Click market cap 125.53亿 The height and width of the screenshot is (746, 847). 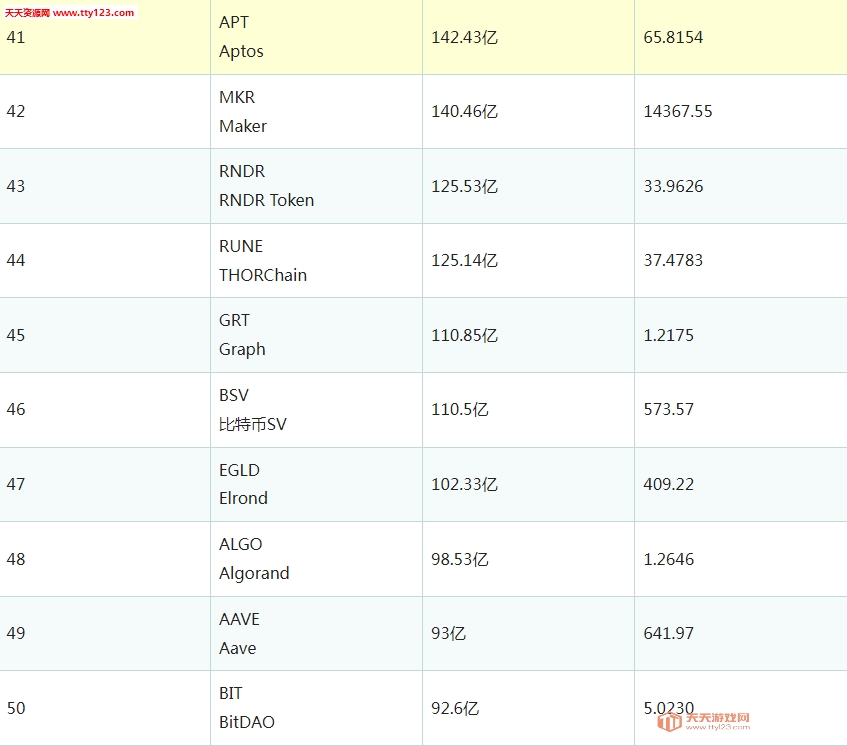[x=464, y=186]
